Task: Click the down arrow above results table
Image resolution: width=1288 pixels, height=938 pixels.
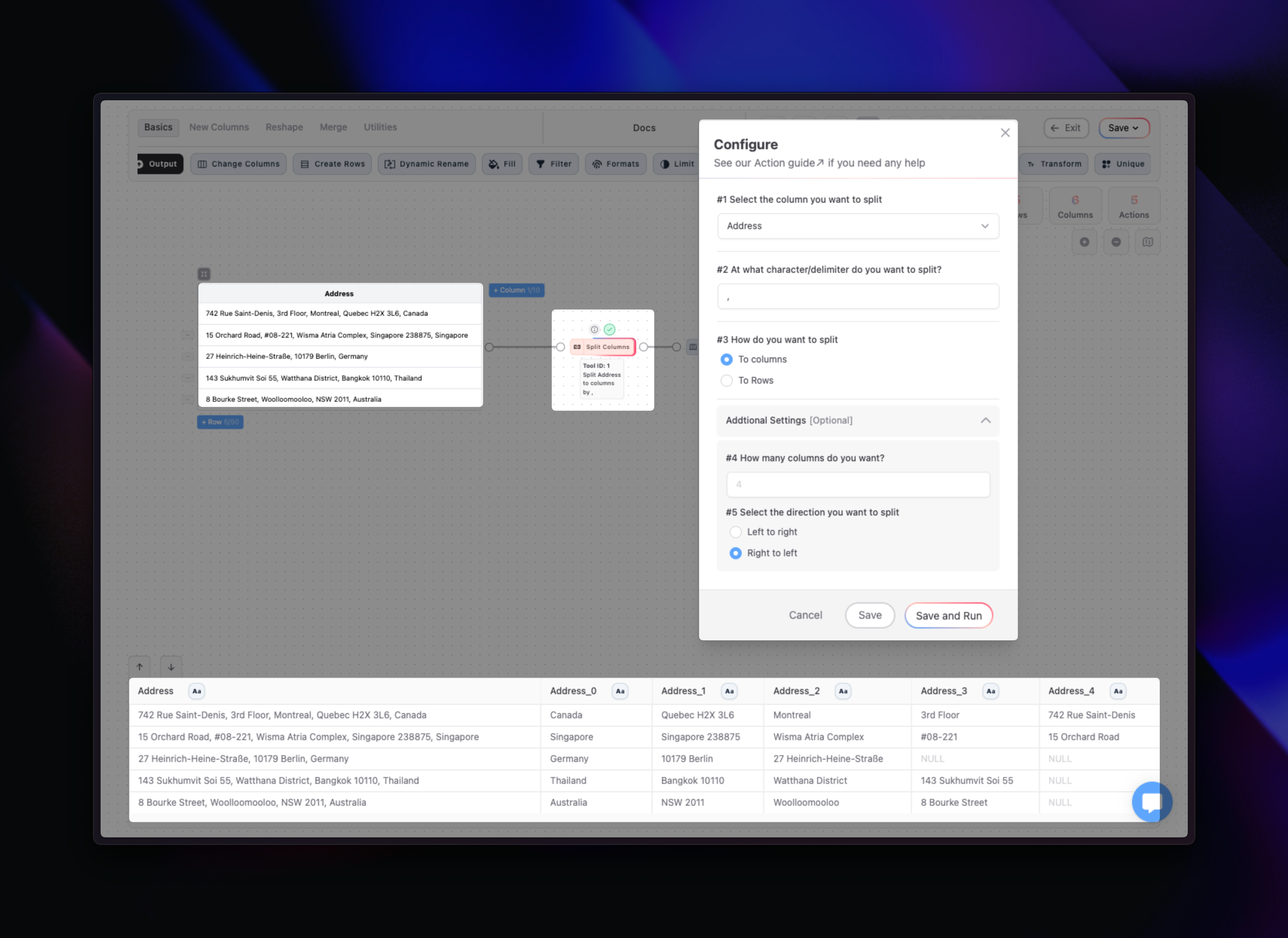Action: coord(171,667)
